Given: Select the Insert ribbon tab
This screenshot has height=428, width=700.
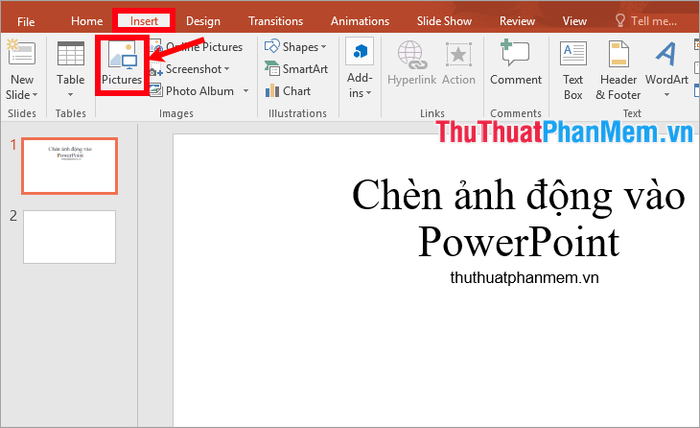Looking at the screenshot, I should point(144,21).
